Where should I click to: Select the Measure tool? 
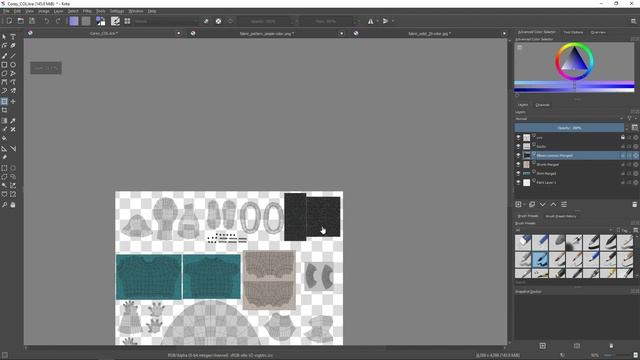pos(13,149)
